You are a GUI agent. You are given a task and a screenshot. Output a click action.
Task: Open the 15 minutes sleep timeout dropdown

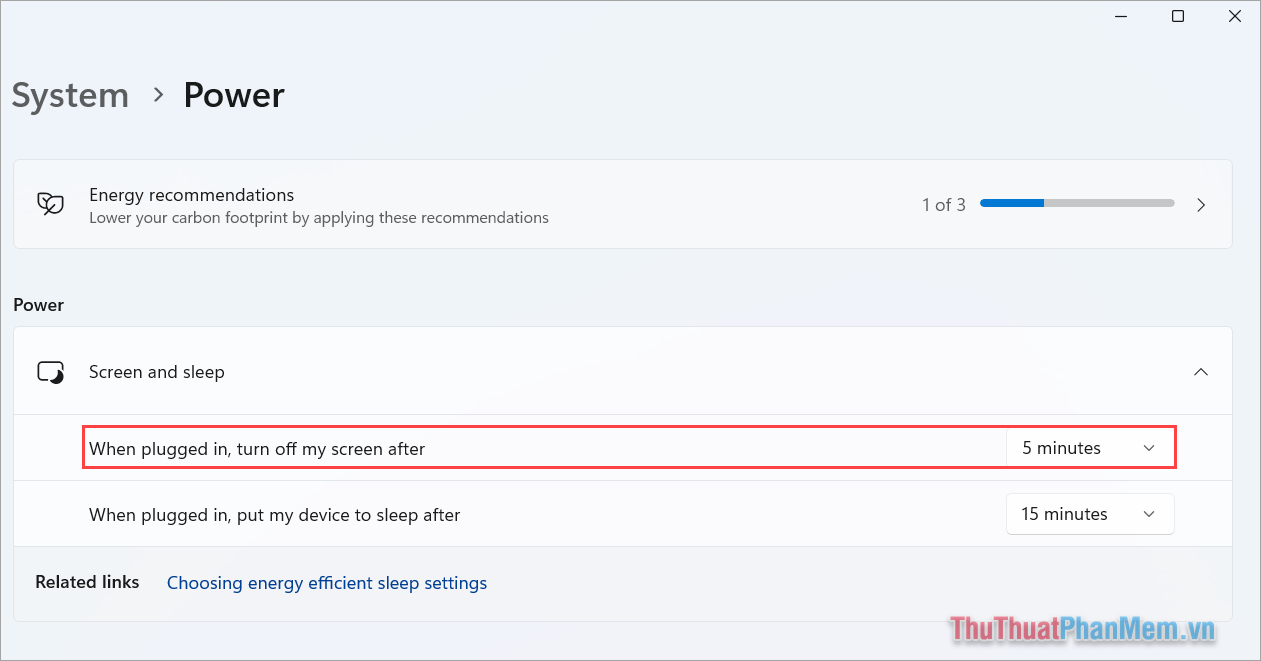pos(1090,514)
